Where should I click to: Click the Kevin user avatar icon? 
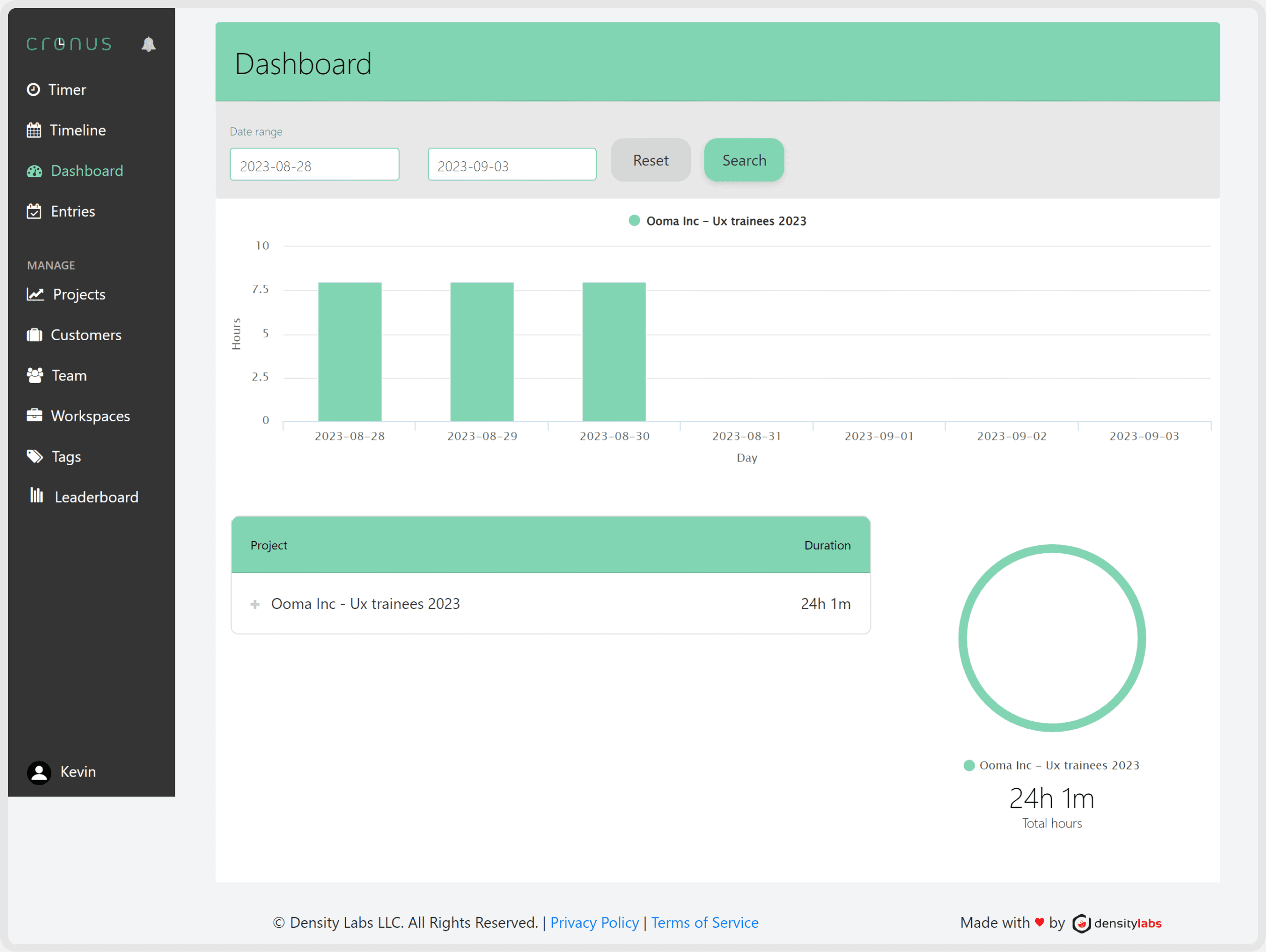click(39, 772)
